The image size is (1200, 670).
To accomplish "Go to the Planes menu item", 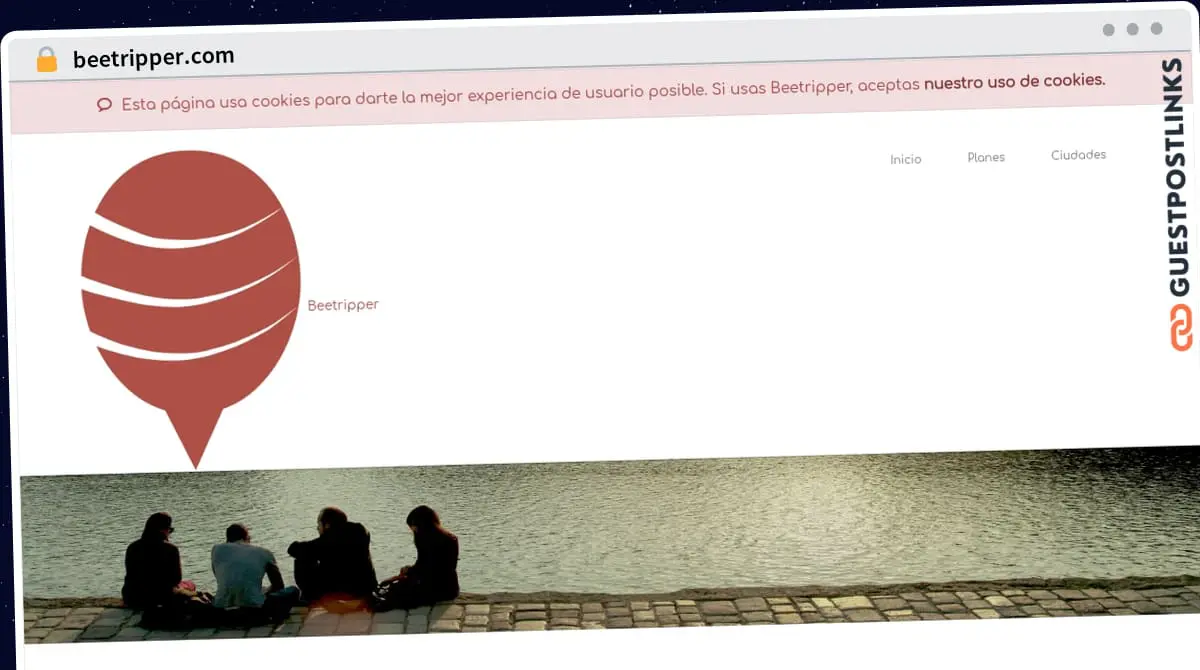I will (x=986, y=157).
